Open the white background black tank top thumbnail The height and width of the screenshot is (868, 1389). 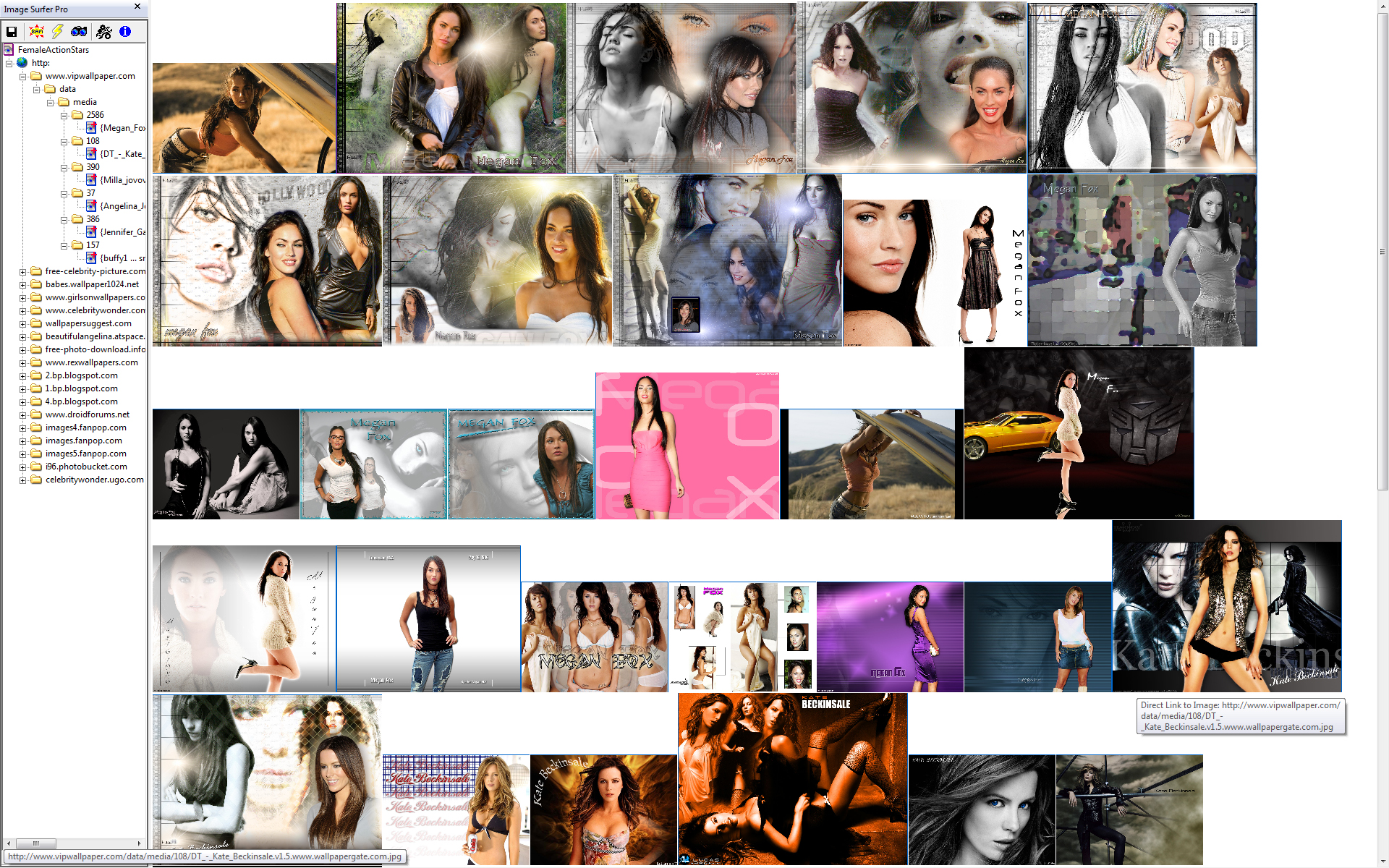pyautogui.click(x=428, y=619)
